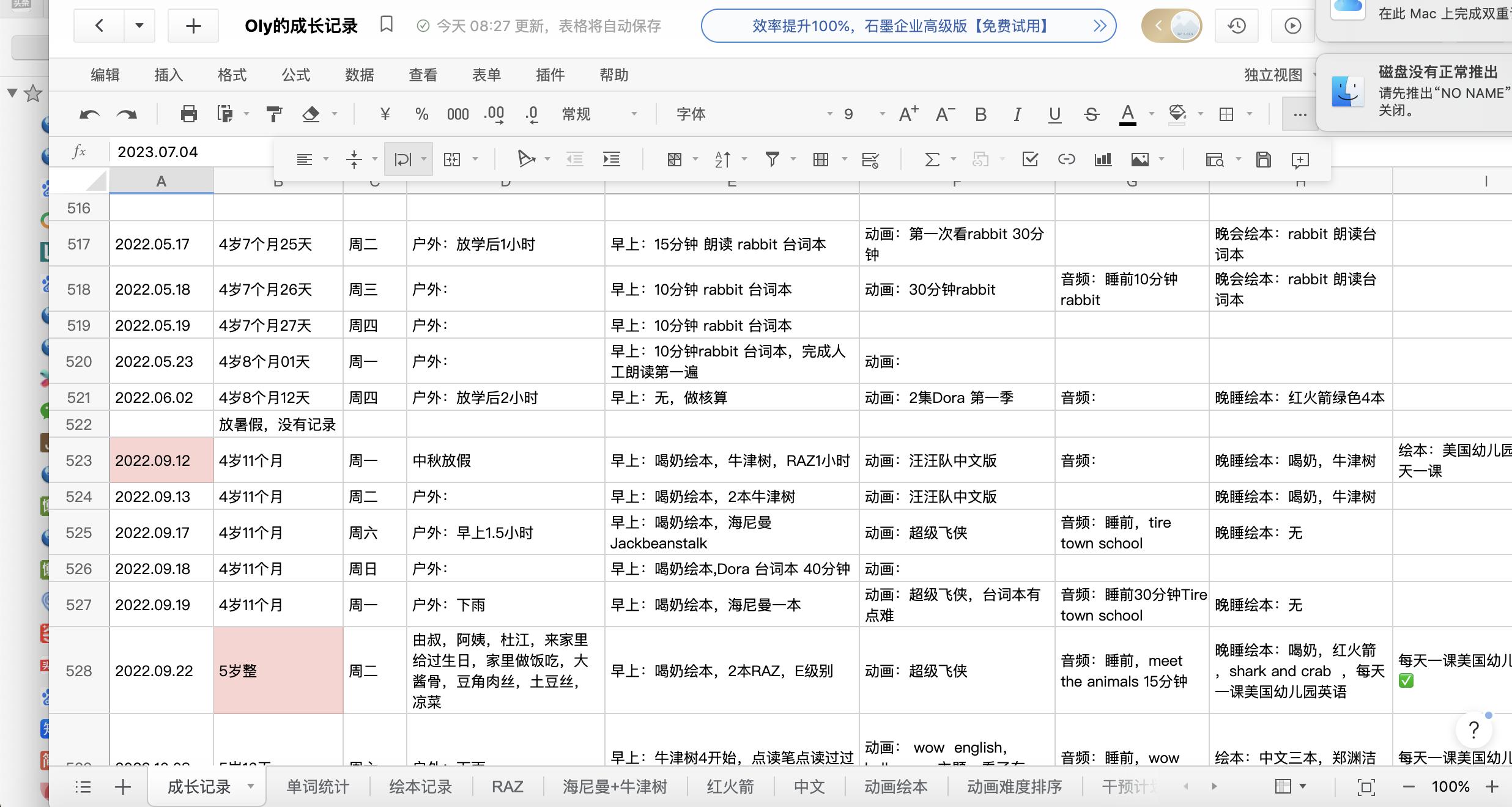The image size is (1512, 807).
Task: Toggle underline formatting
Action: pyautogui.click(x=1054, y=114)
